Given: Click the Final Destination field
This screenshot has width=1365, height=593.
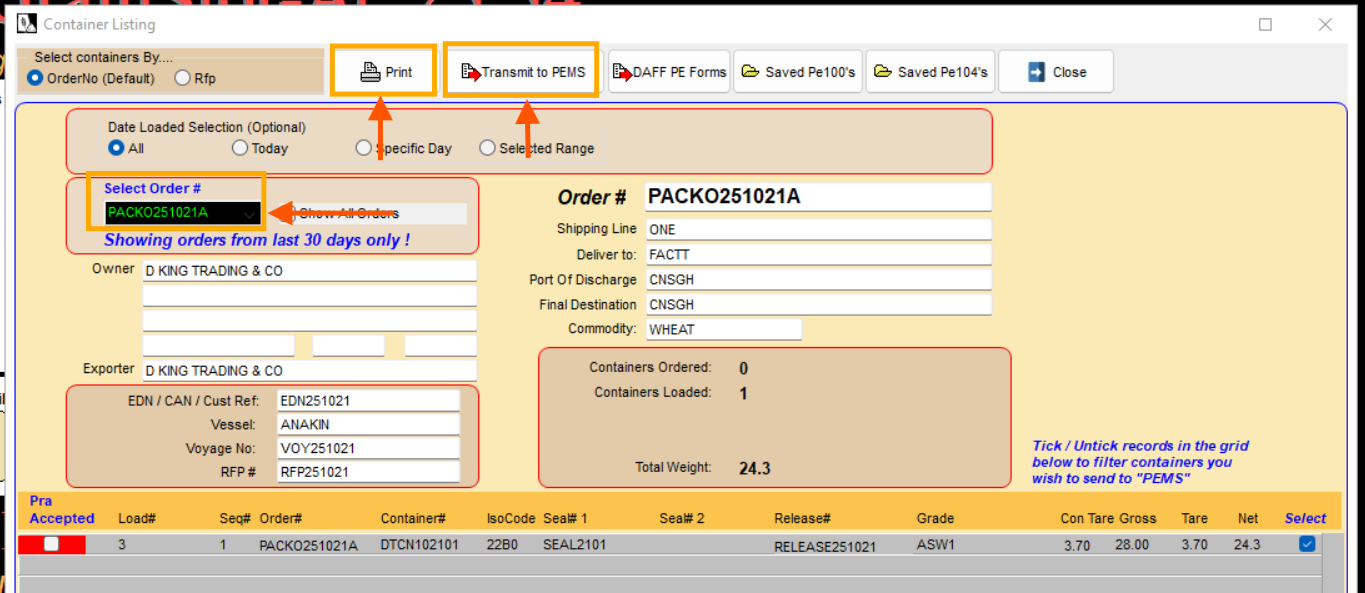Looking at the screenshot, I should click(818, 304).
